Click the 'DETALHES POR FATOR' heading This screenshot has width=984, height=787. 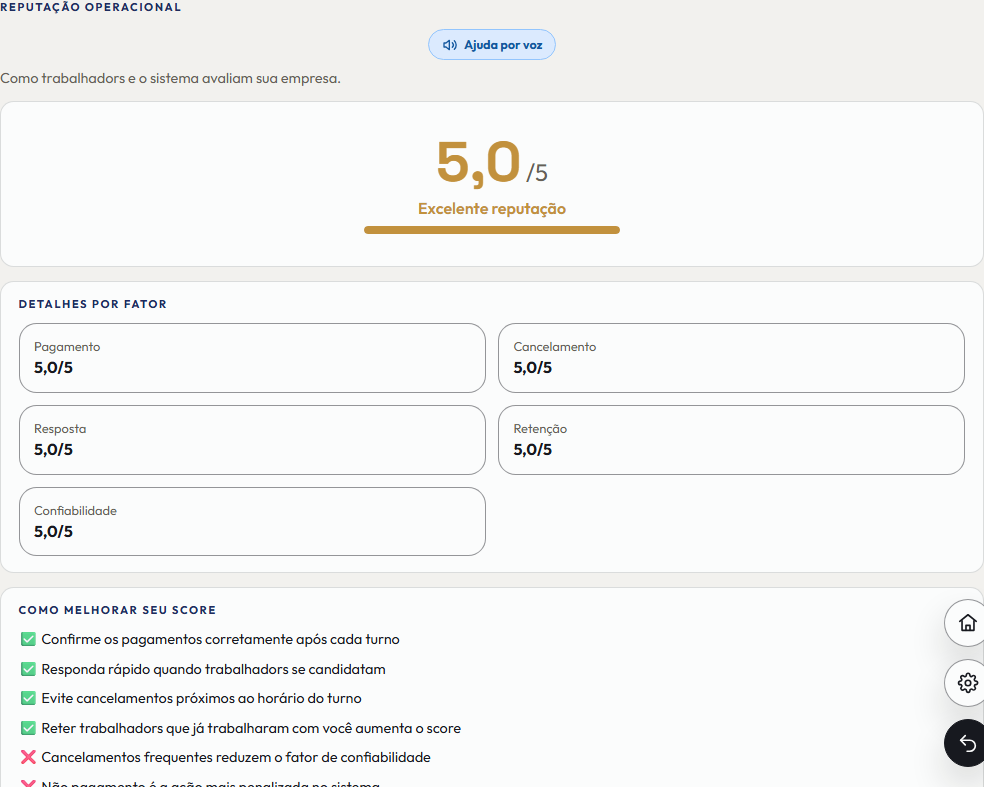tap(93, 304)
